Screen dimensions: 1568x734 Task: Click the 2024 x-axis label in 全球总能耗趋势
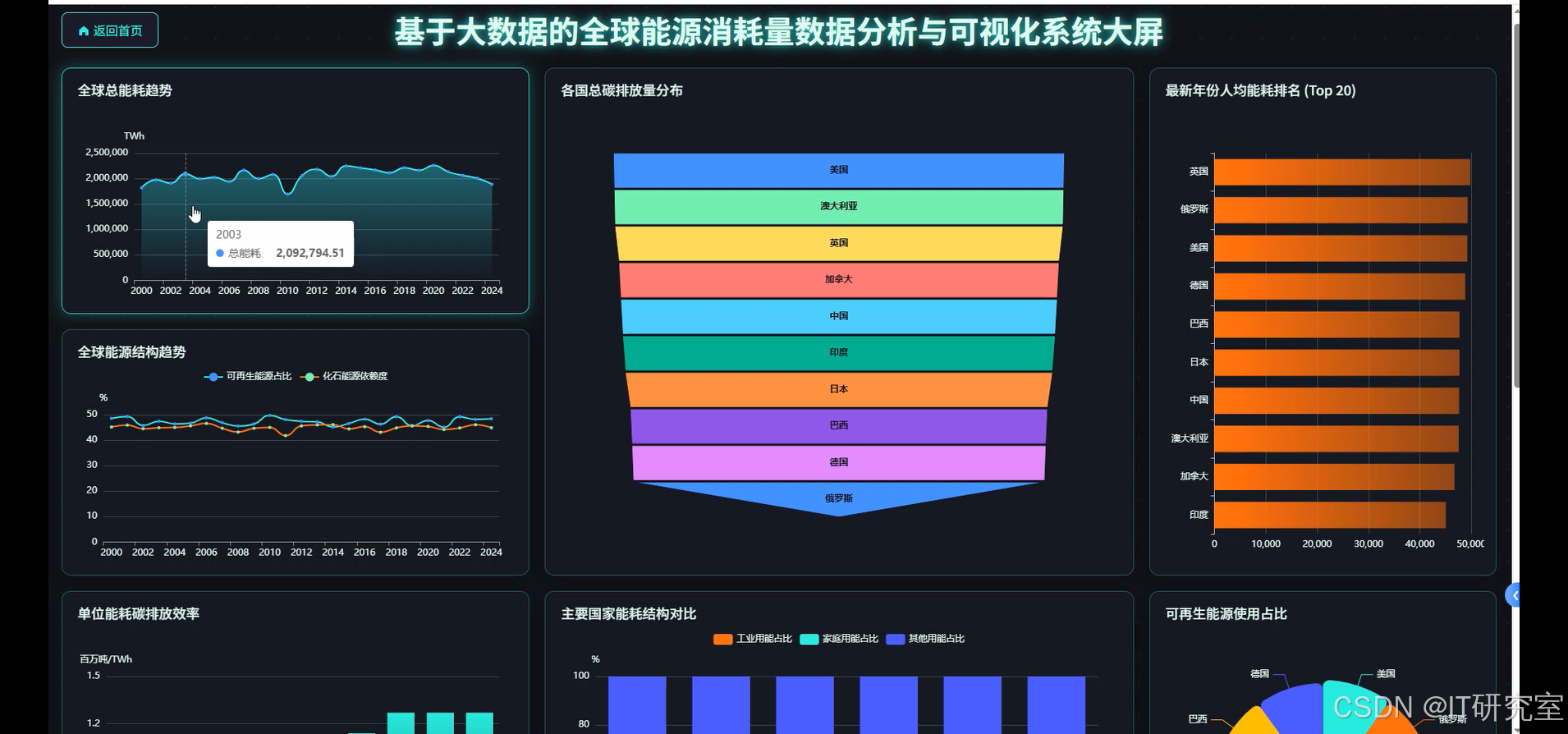[492, 291]
